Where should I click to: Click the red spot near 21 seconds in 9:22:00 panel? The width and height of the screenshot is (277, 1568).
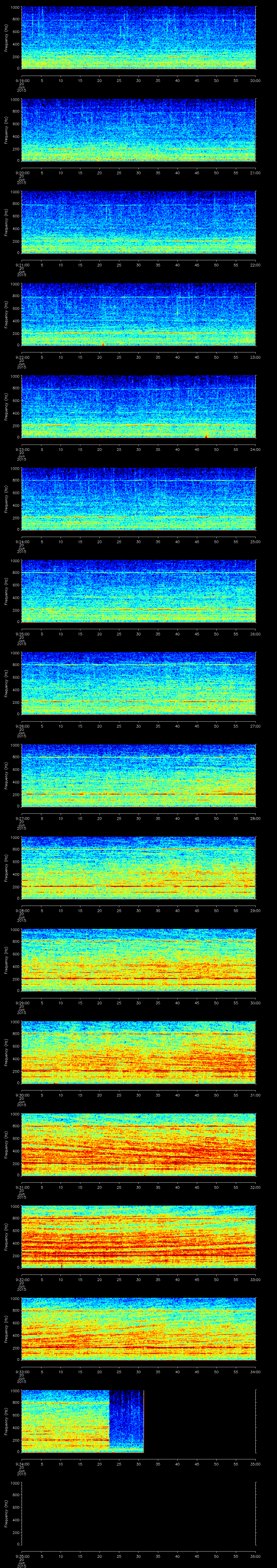coord(103,344)
